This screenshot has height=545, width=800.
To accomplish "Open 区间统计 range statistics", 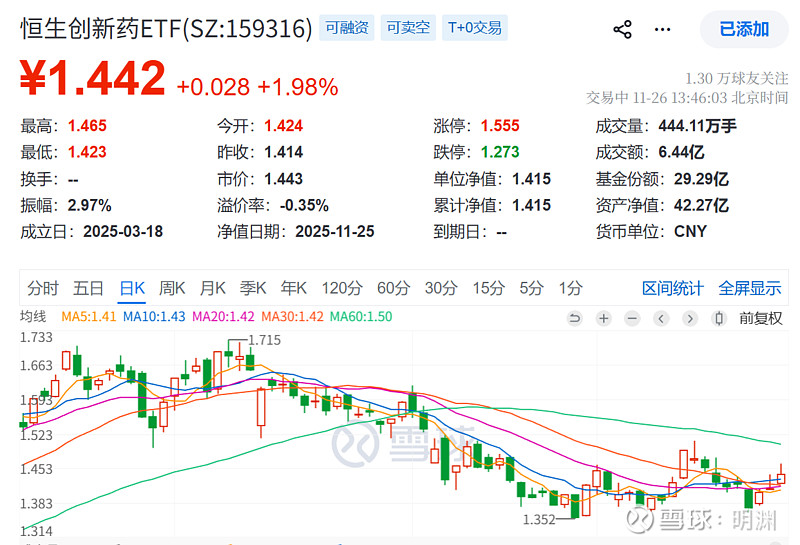I will pos(672,288).
